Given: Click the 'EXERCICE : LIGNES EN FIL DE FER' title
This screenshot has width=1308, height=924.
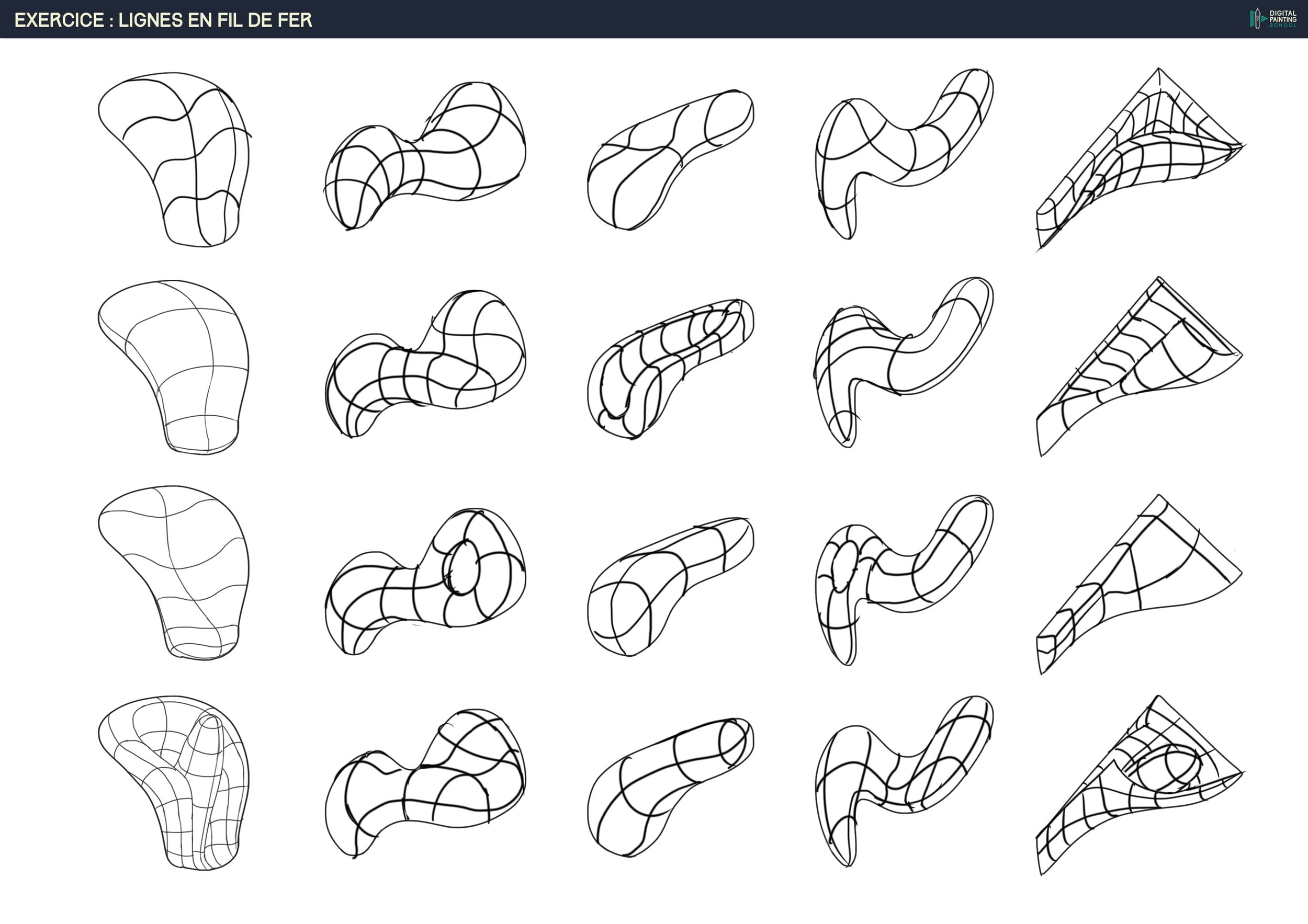Looking at the screenshot, I should click(x=163, y=20).
